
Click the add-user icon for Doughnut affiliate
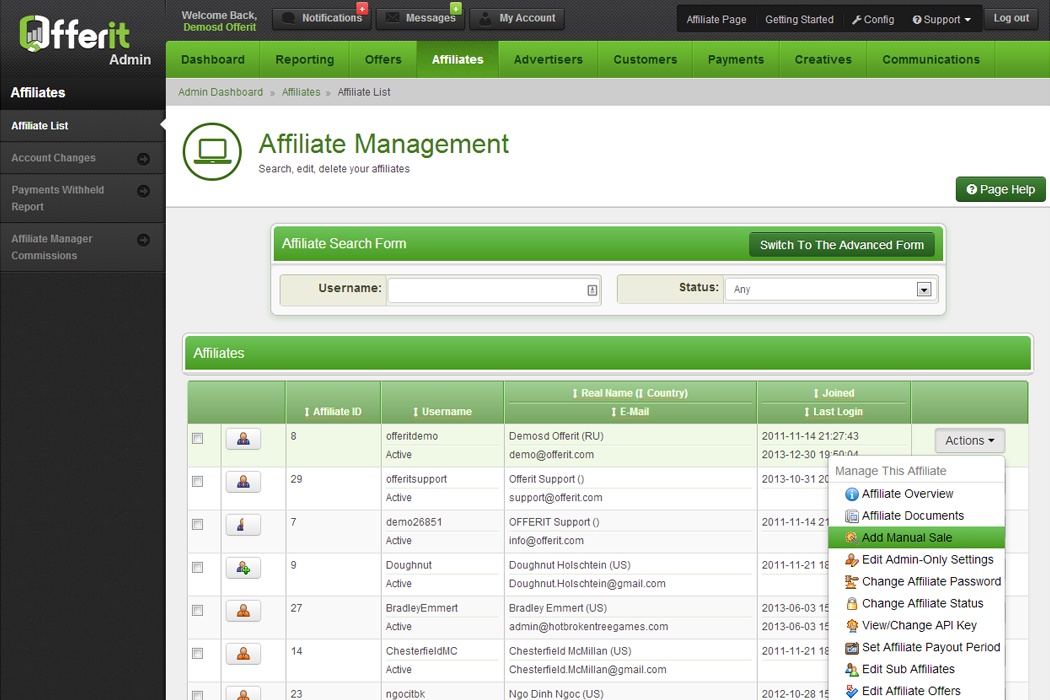tap(243, 568)
